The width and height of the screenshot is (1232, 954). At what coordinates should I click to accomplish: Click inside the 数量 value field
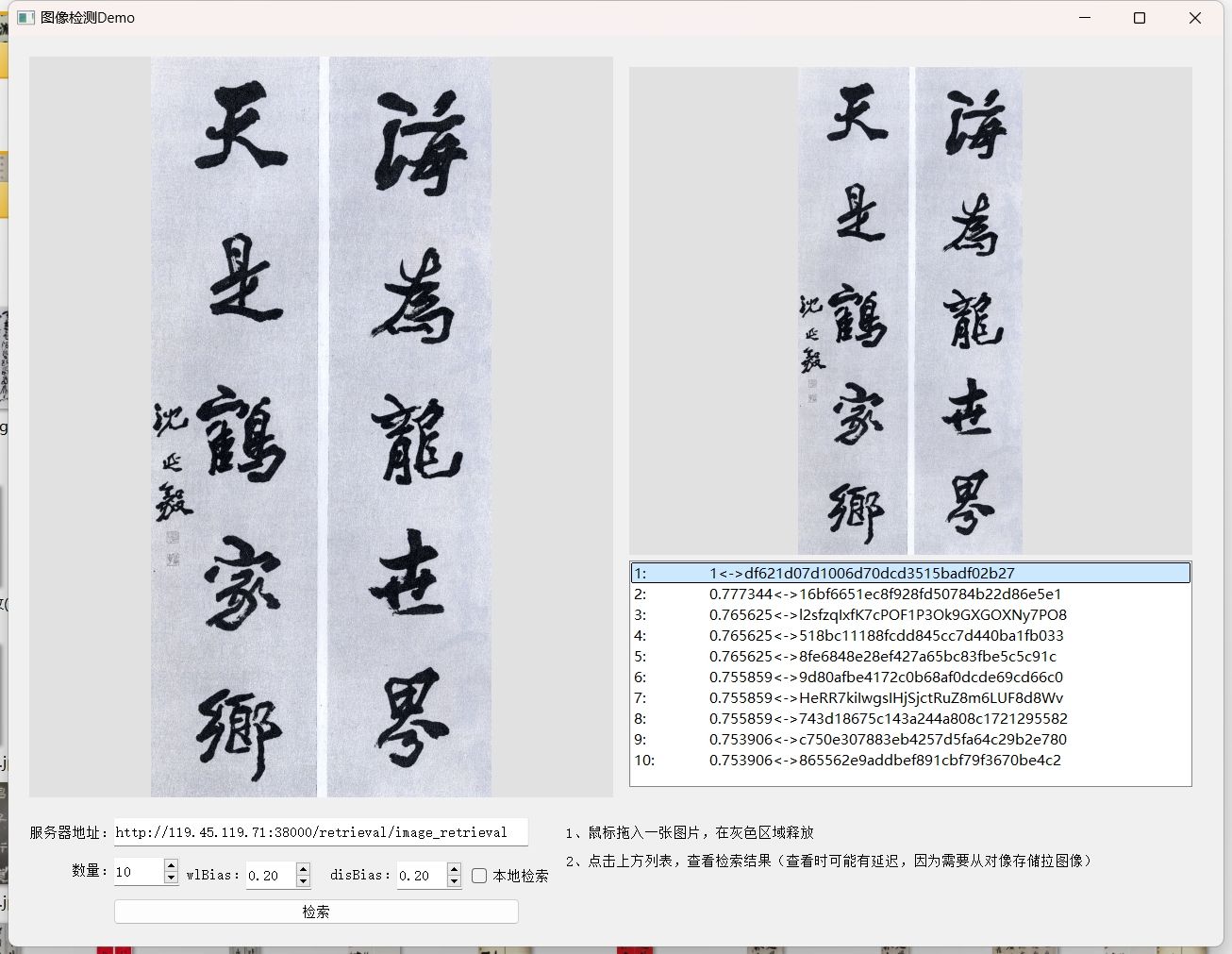(x=139, y=872)
